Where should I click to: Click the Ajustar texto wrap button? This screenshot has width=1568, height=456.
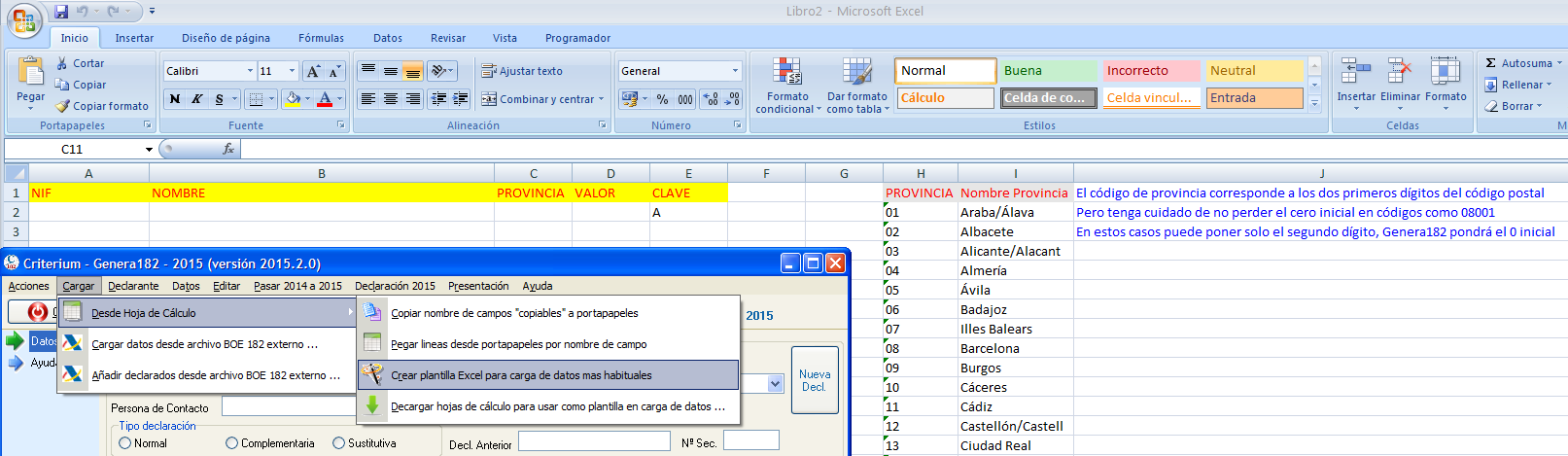pyautogui.click(x=521, y=71)
